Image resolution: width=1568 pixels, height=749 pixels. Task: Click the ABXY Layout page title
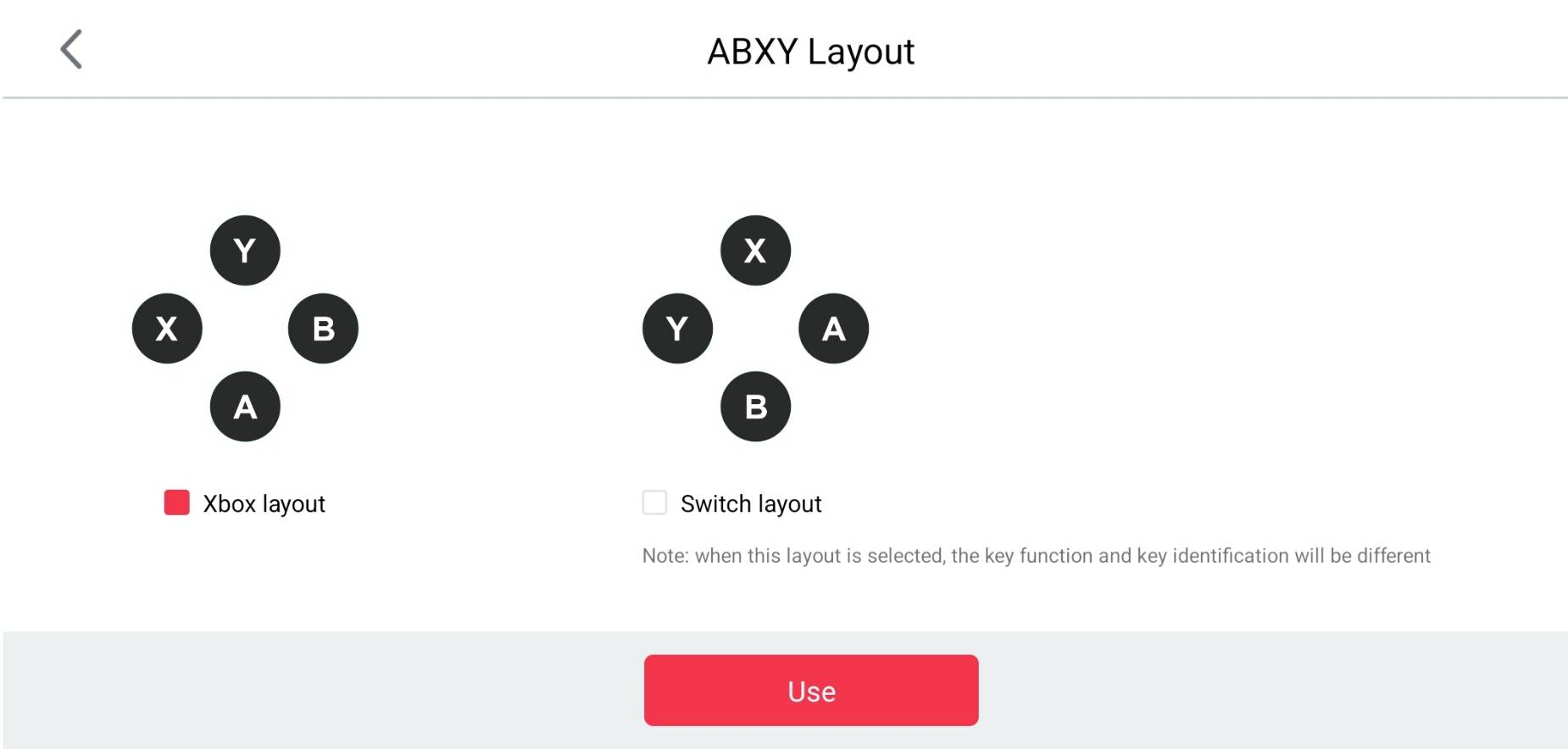pyautogui.click(x=810, y=52)
